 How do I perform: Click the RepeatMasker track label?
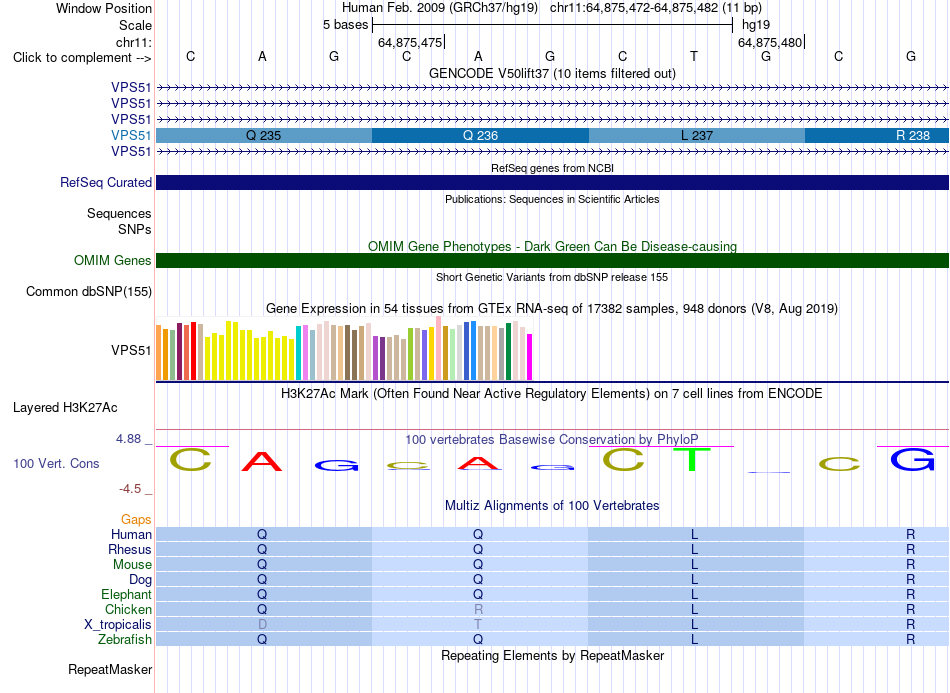[110, 669]
